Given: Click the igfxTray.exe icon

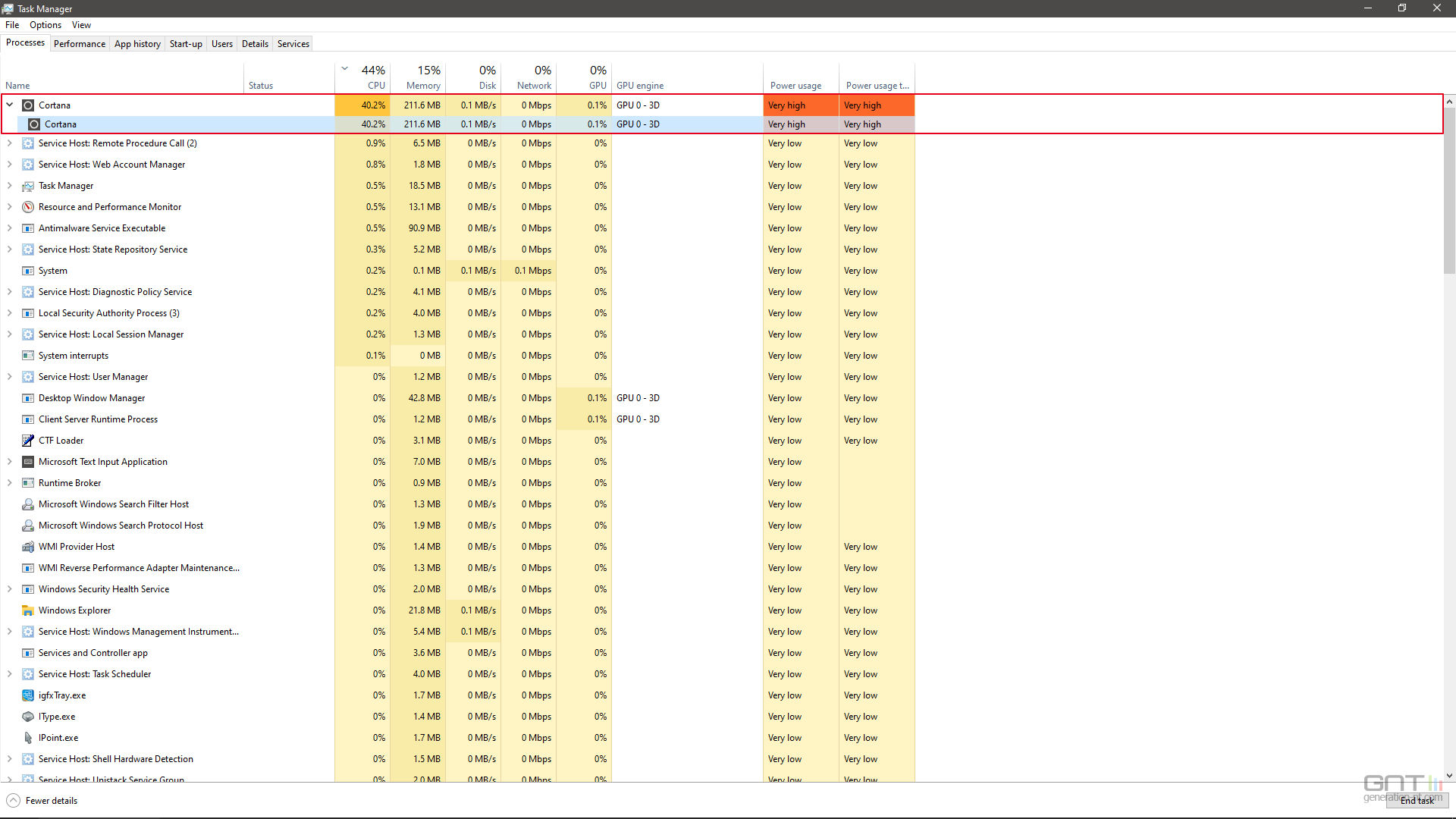Looking at the screenshot, I should pos(28,695).
